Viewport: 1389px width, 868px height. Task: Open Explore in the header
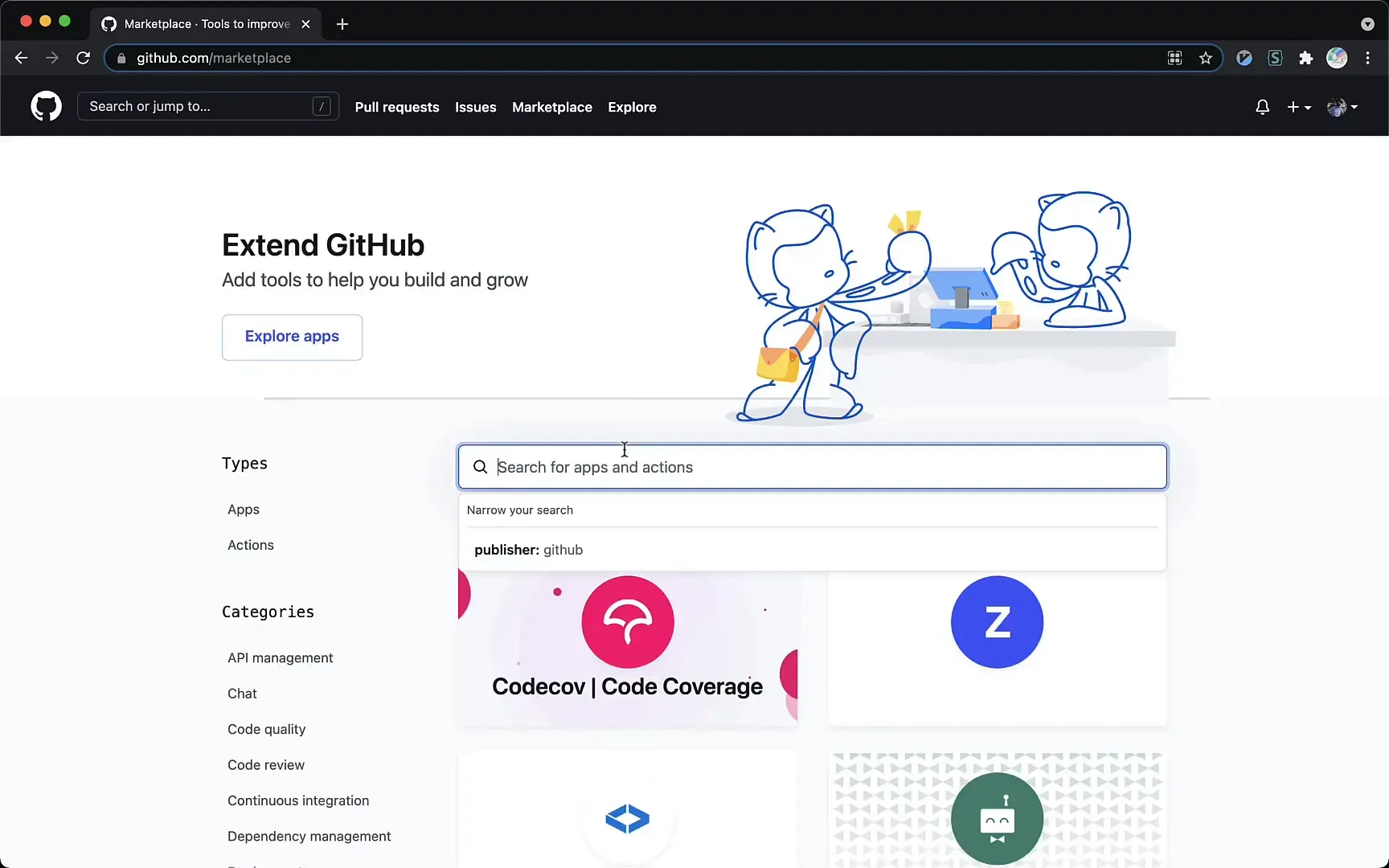pyautogui.click(x=632, y=107)
